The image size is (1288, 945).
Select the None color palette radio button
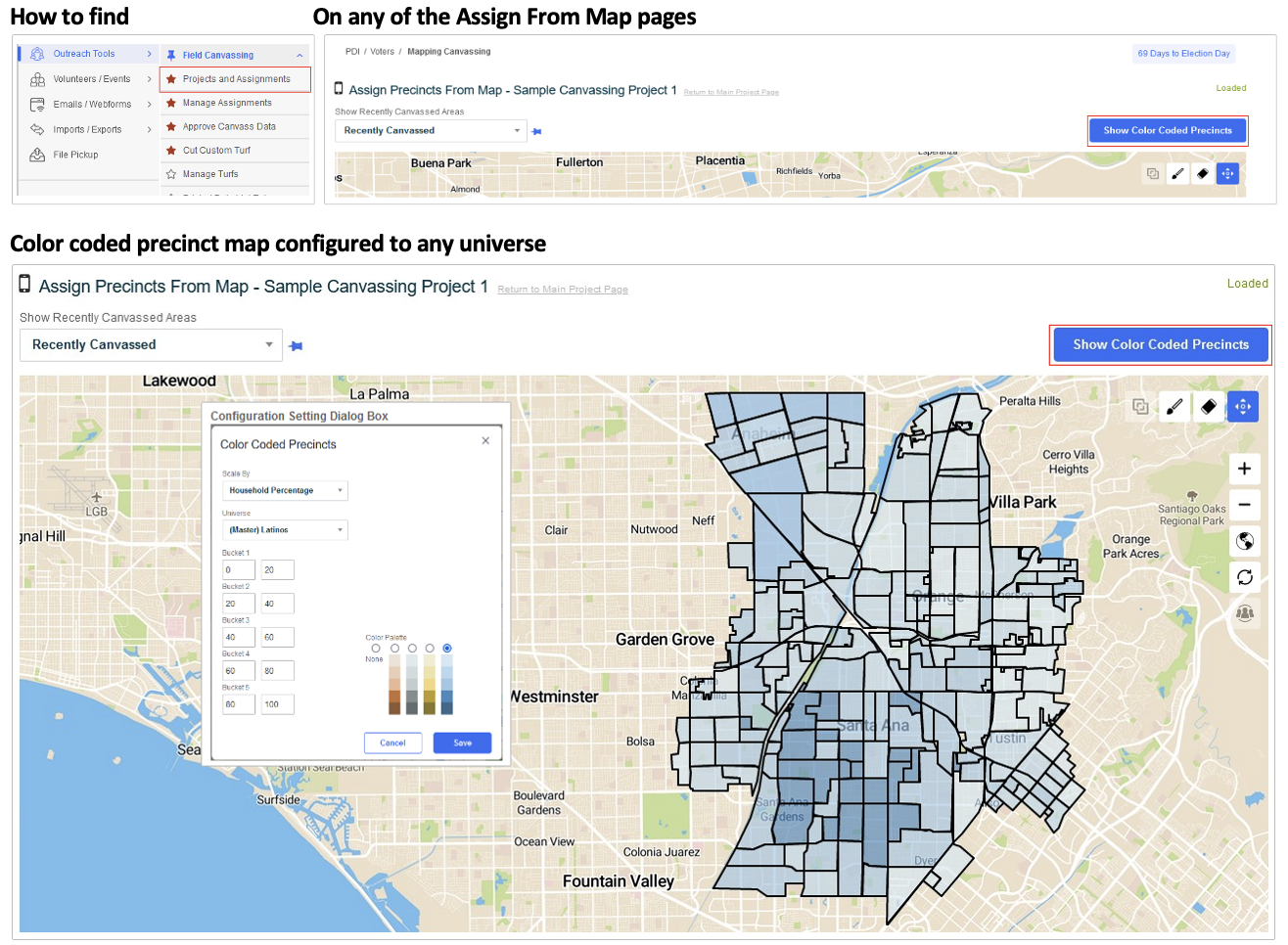pos(376,648)
